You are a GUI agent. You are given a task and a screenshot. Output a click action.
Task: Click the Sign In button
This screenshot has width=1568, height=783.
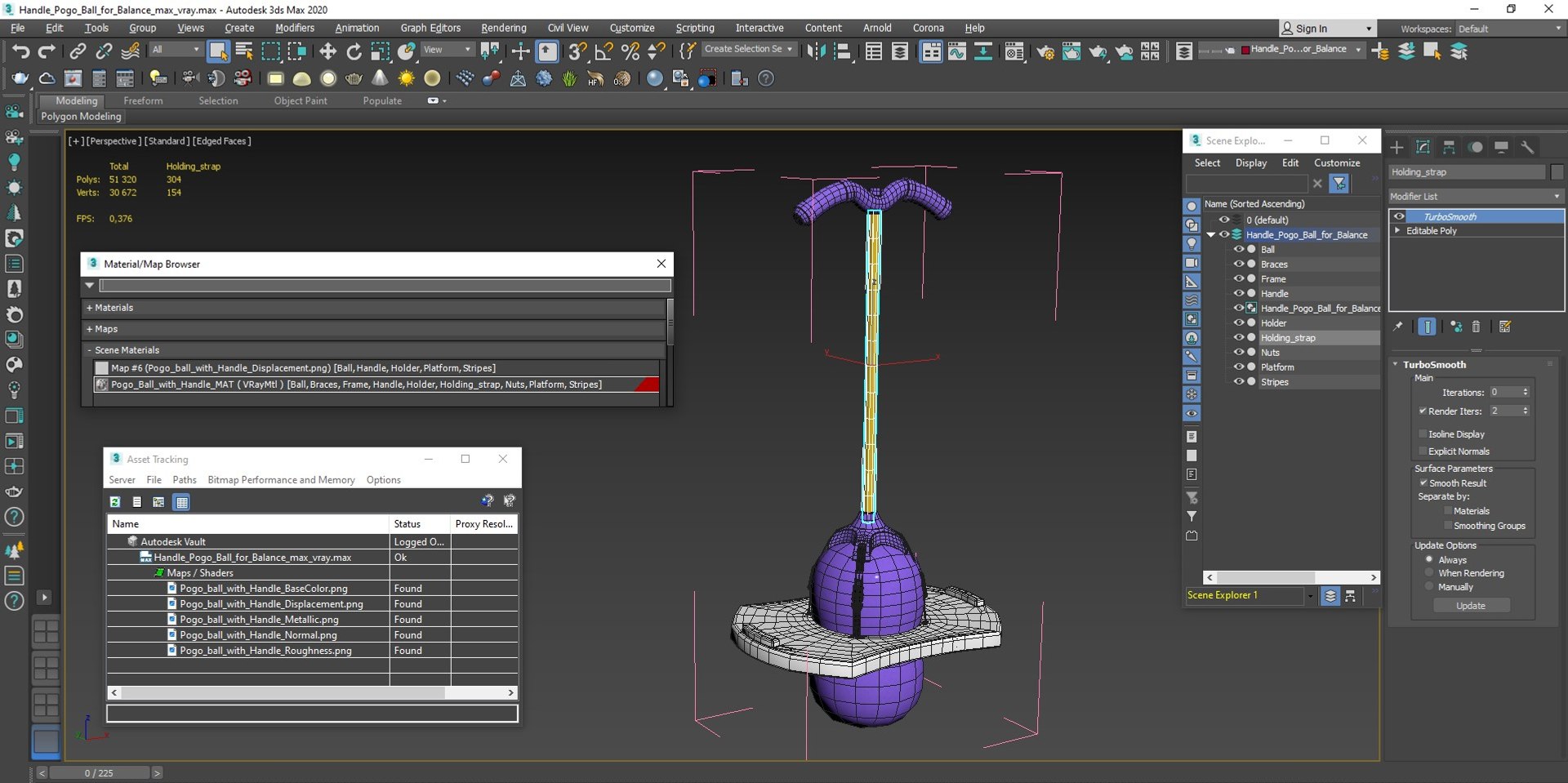click(x=1326, y=29)
